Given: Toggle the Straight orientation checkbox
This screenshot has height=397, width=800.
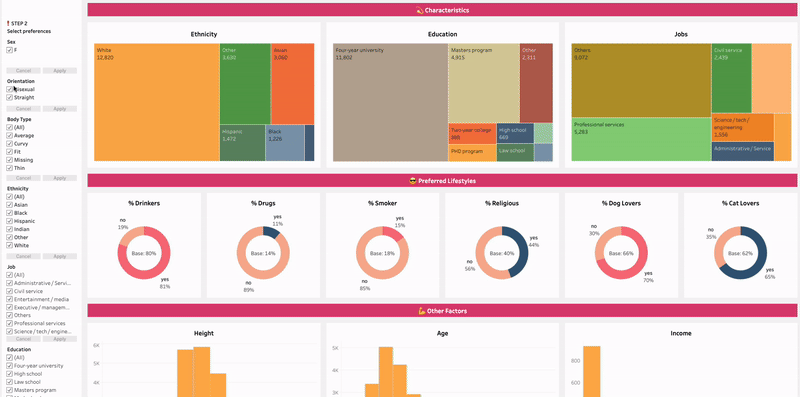Looking at the screenshot, I should (9, 97).
